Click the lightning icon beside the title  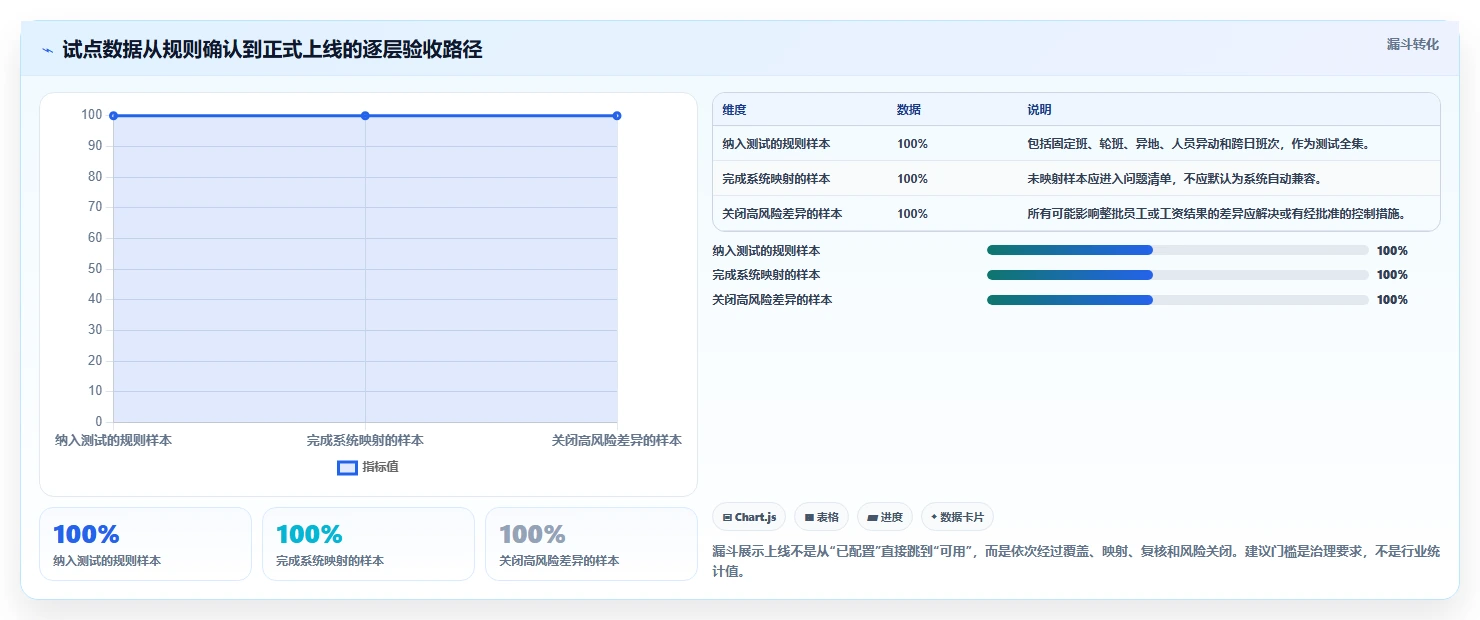47,50
